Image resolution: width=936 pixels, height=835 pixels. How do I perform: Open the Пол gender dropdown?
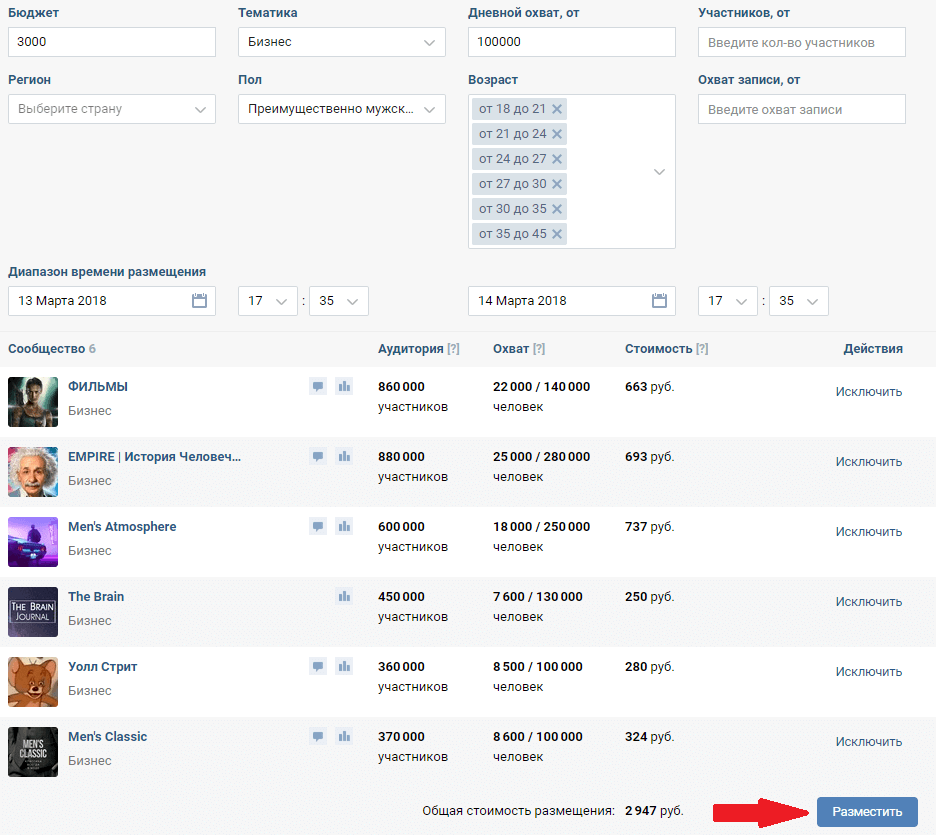pyautogui.click(x=341, y=109)
